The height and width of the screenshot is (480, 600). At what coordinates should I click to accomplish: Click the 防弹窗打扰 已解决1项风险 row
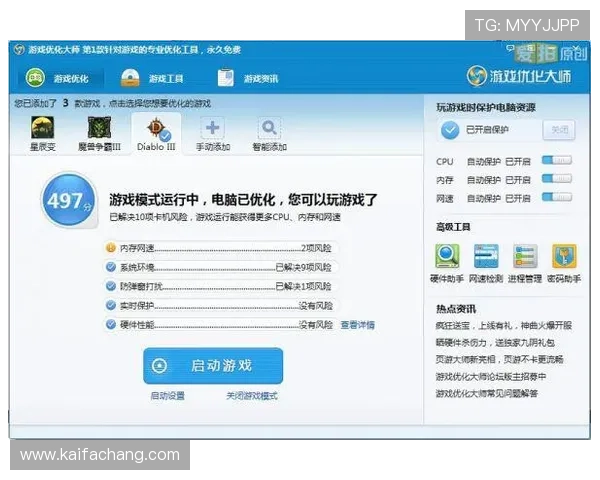(221, 286)
